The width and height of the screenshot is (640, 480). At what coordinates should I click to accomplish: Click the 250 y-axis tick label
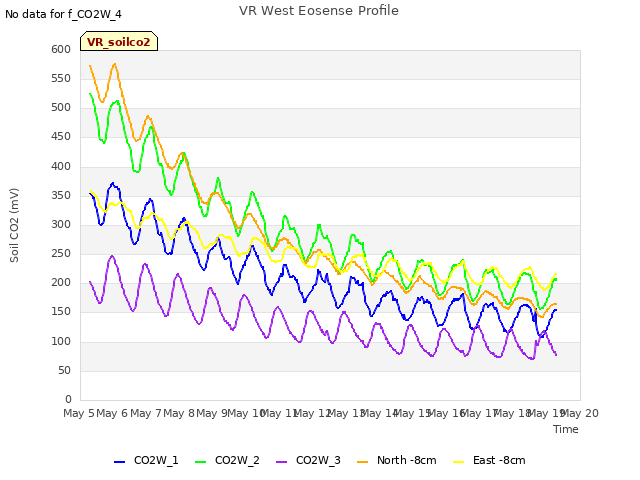(61, 253)
